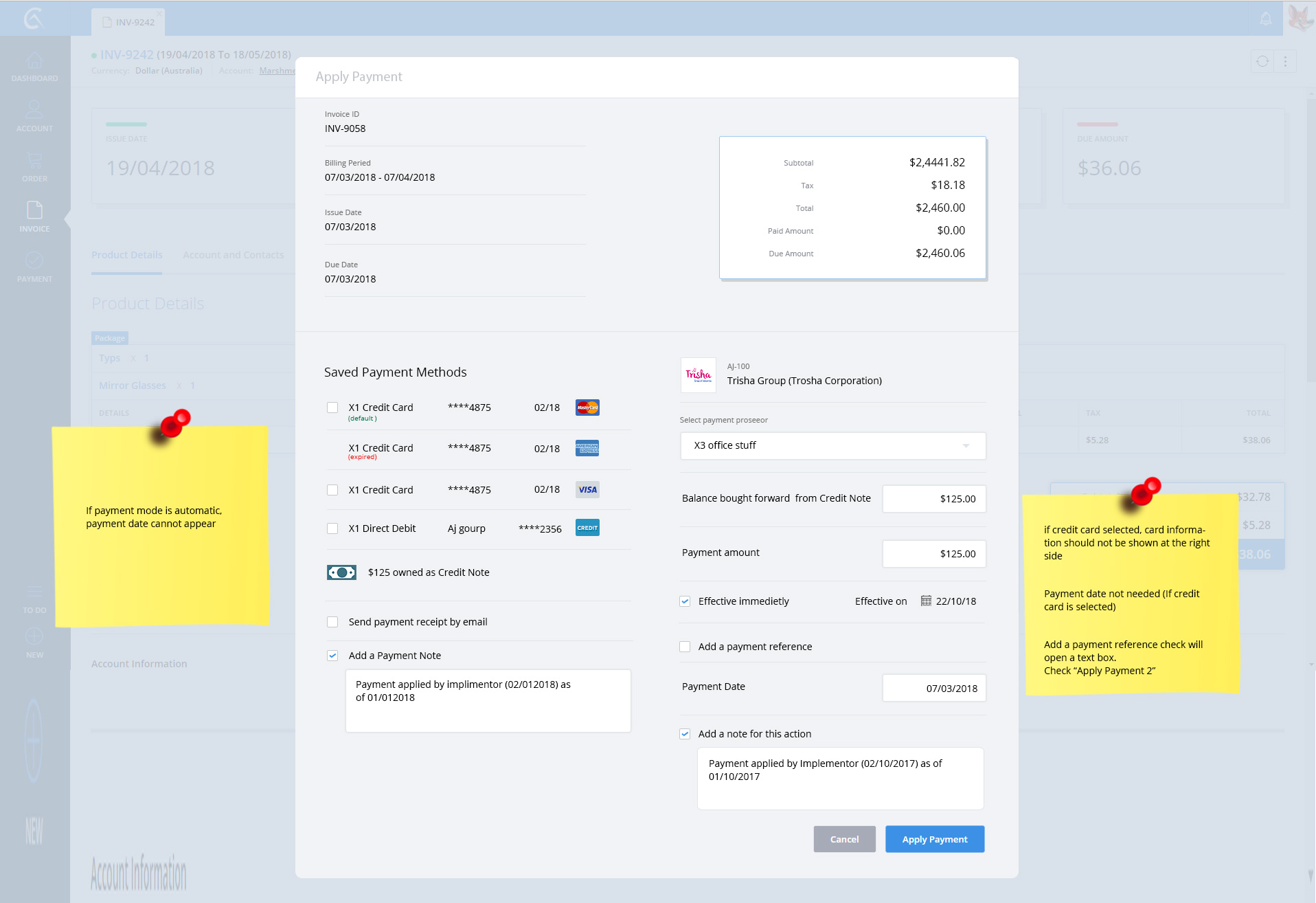
Task: Click the refresh icon on invoice page
Action: 1262,62
